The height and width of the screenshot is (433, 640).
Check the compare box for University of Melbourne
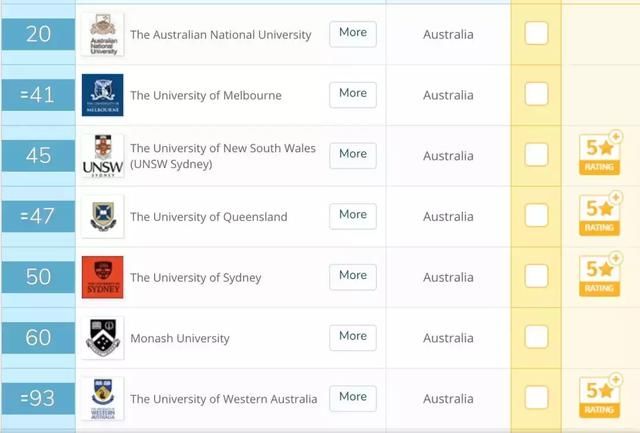(x=536, y=94)
